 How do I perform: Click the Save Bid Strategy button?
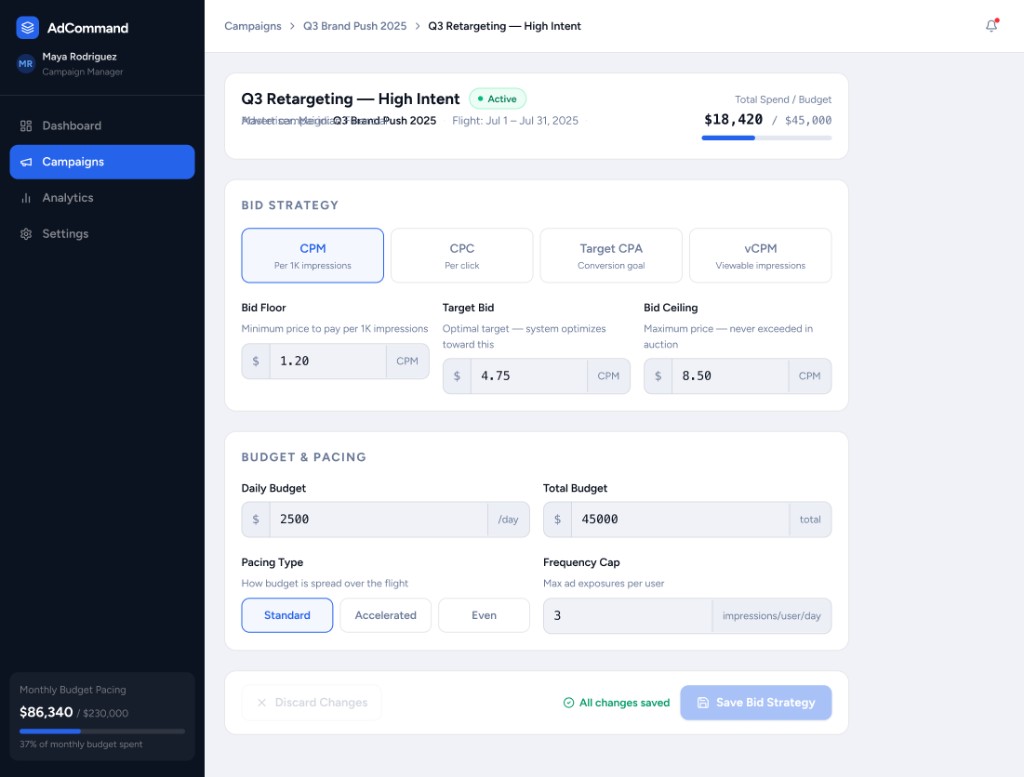[756, 703]
